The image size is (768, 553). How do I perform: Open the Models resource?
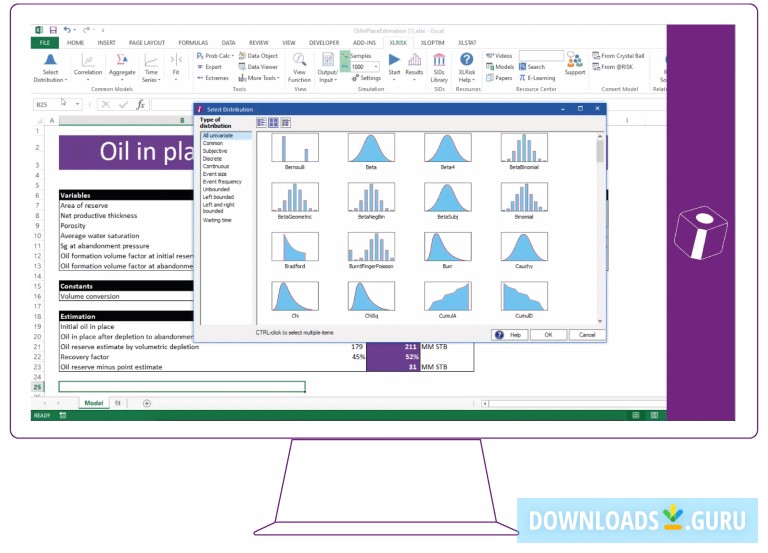point(500,67)
